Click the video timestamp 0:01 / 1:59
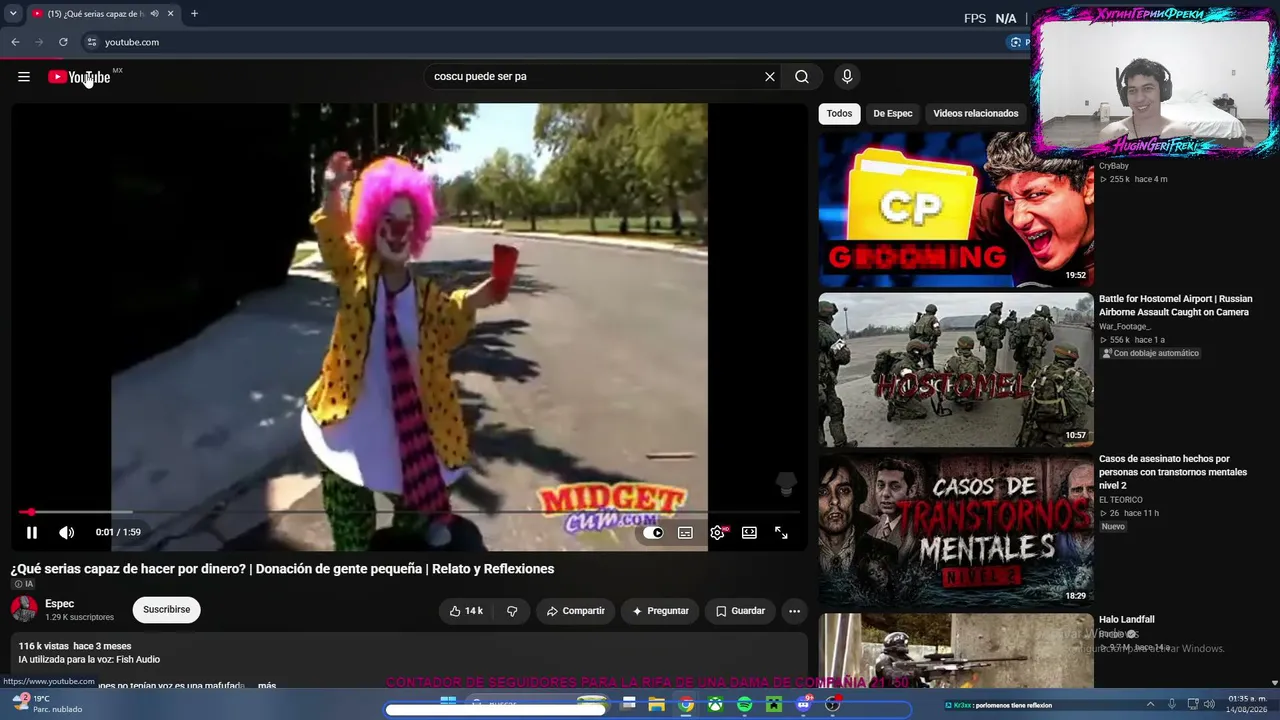The width and height of the screenshot is (1280, 720). coord(118,533)
